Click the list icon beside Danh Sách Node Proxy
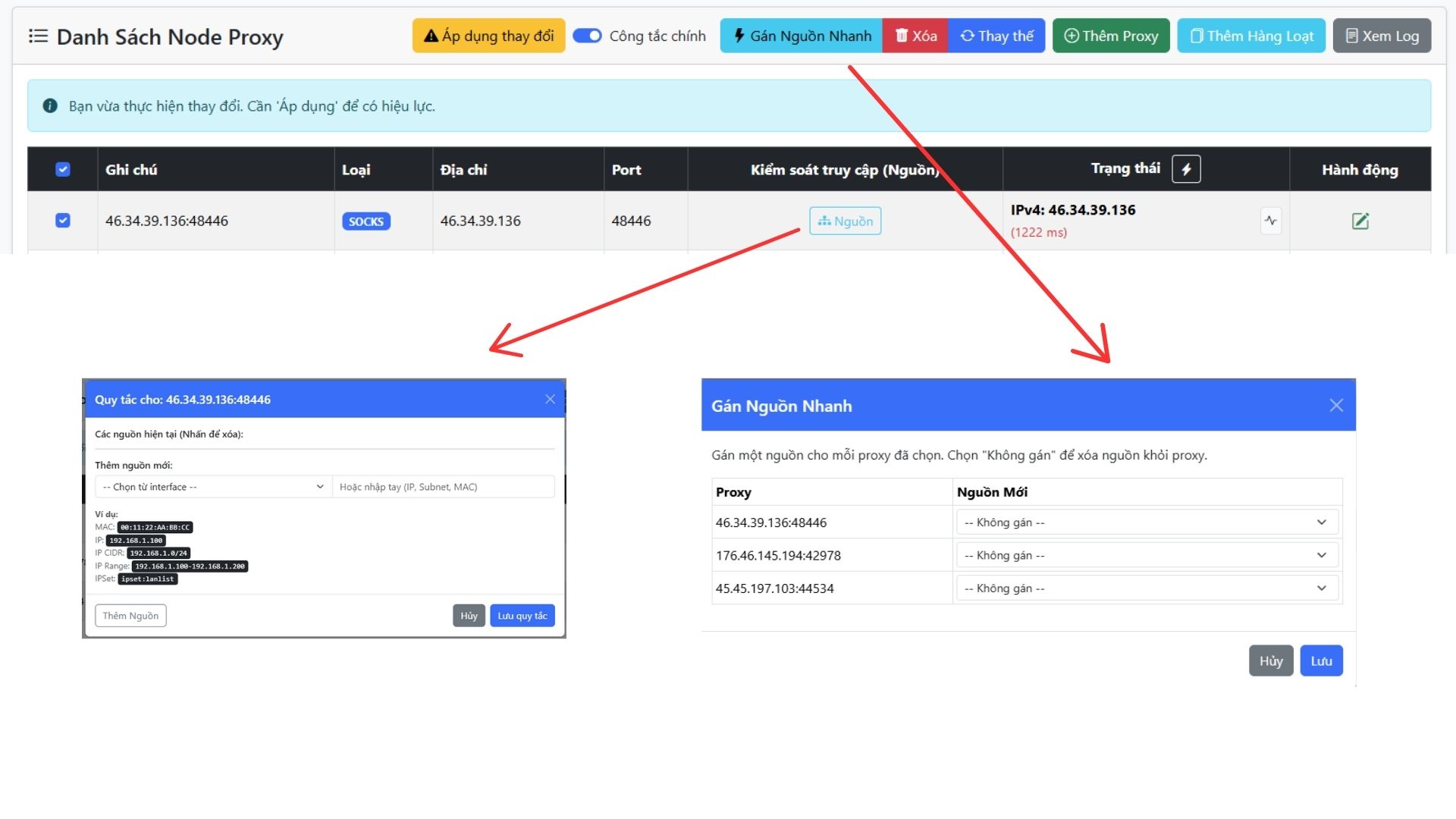The height and width of the screenshot is (819, 1456). [38, 36]
